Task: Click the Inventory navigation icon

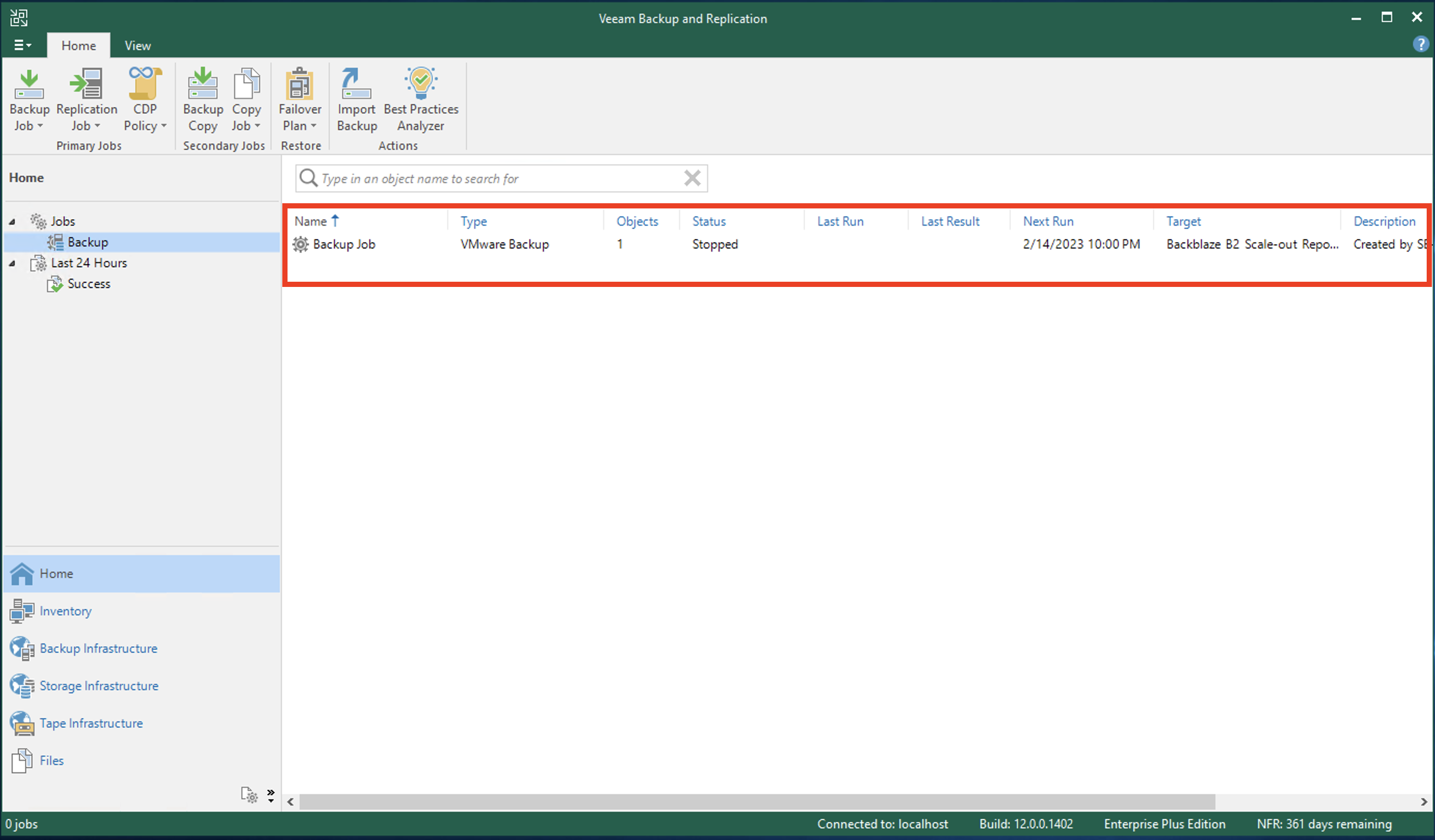Action: tap(22, 611)
